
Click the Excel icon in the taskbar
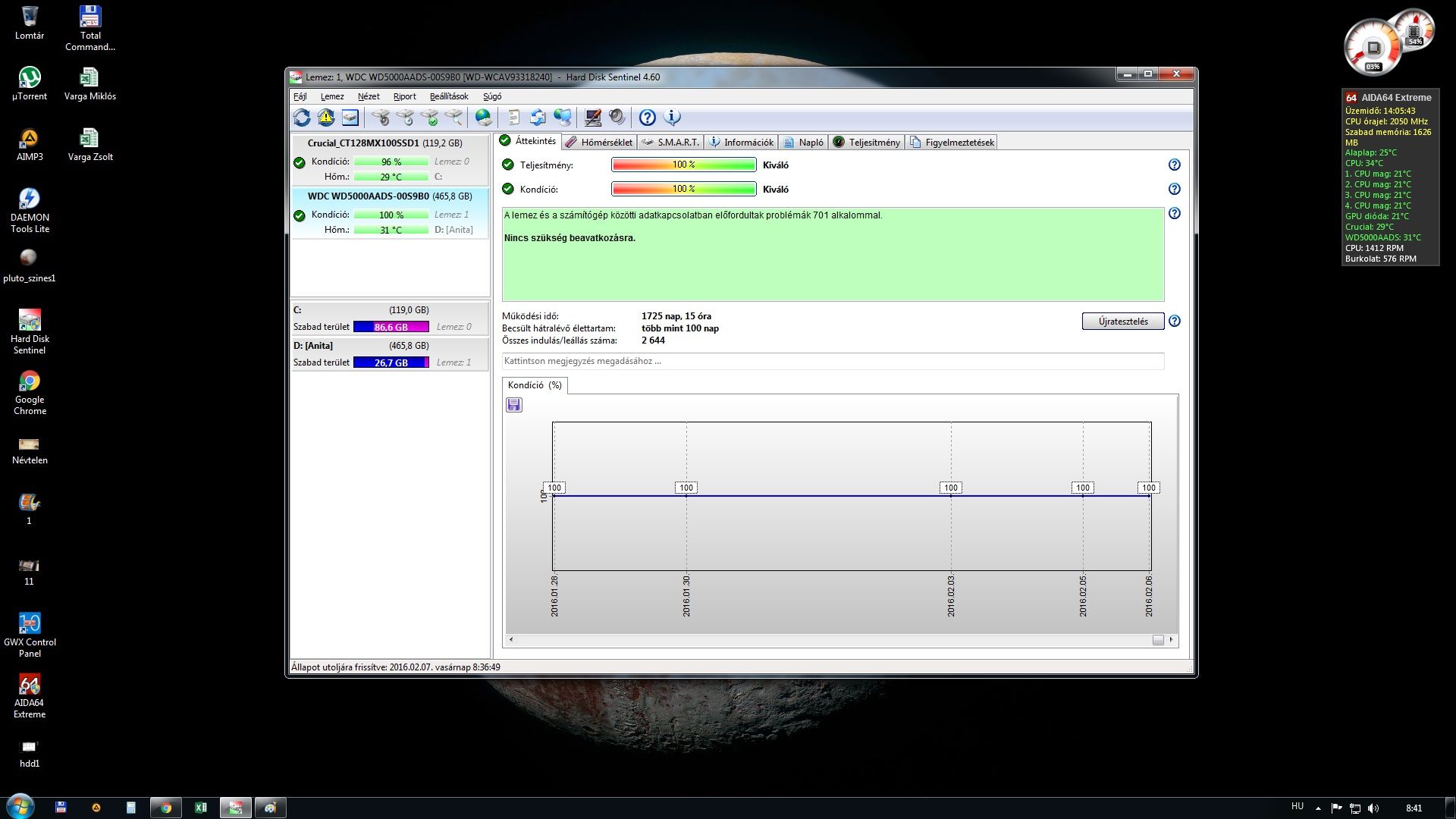(x=201, y=808)
